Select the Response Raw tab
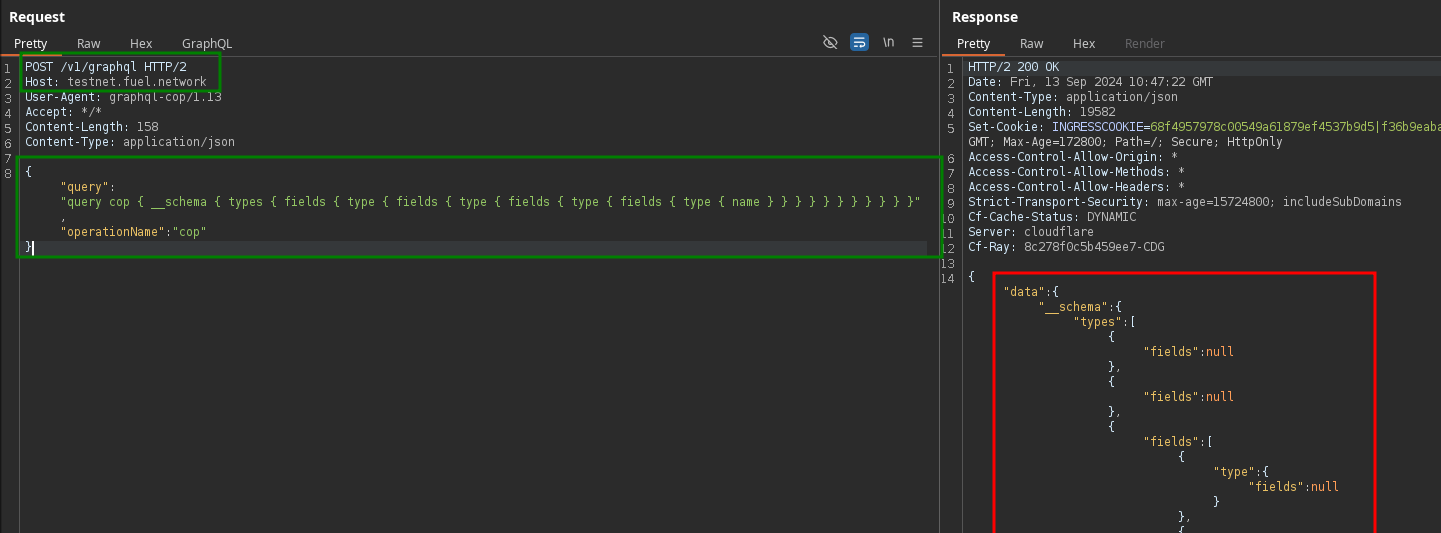Viewport: 1441px width, 533px height. [x=1032, y=44]
